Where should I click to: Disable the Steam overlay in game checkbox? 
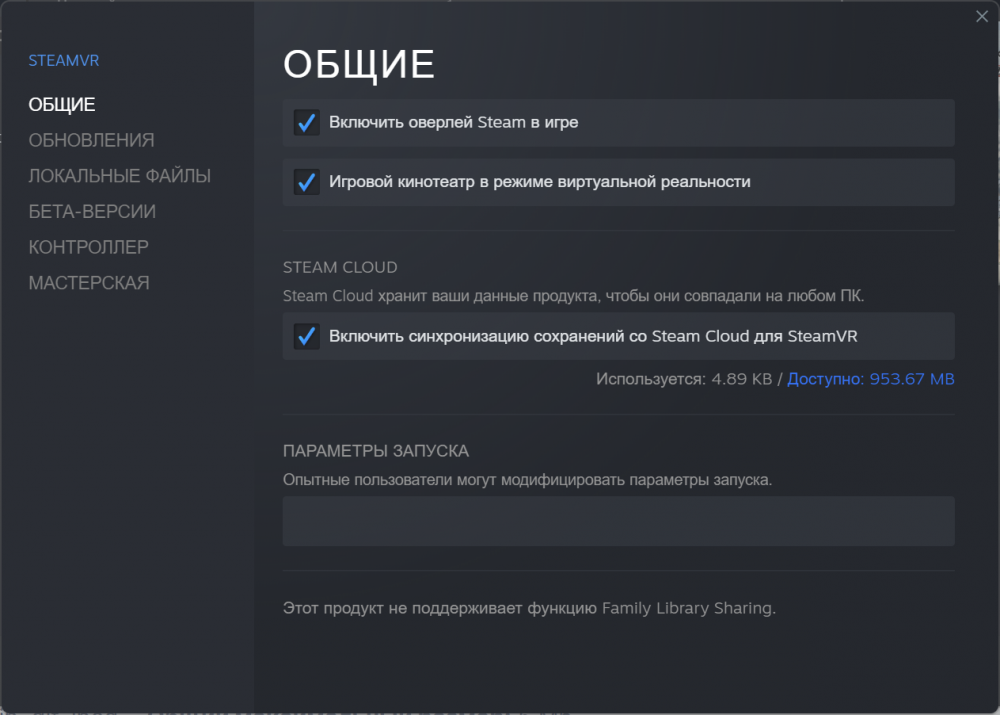coord(306,124)
